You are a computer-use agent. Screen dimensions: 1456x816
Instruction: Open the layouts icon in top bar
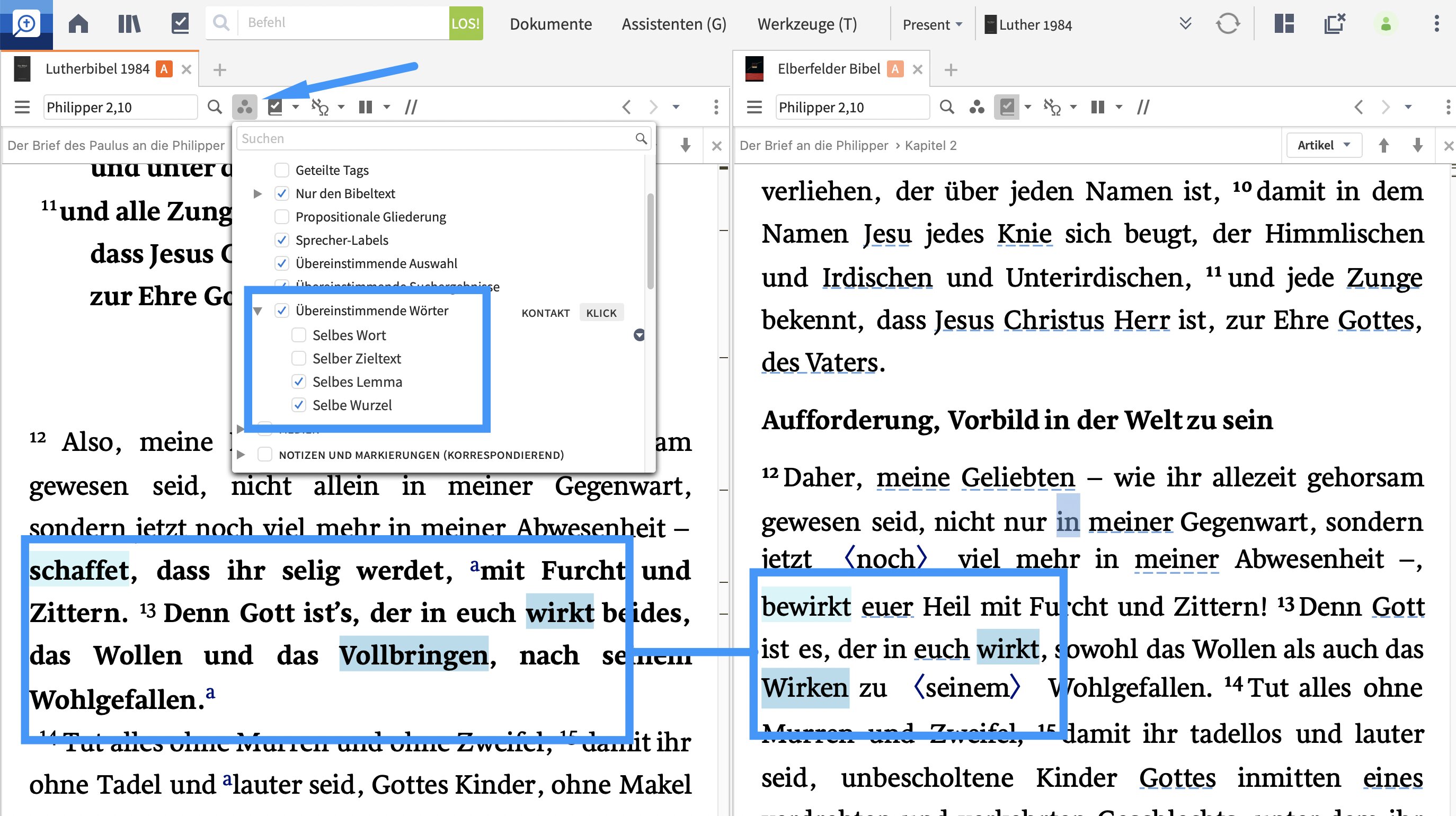tap(1284, 24)
